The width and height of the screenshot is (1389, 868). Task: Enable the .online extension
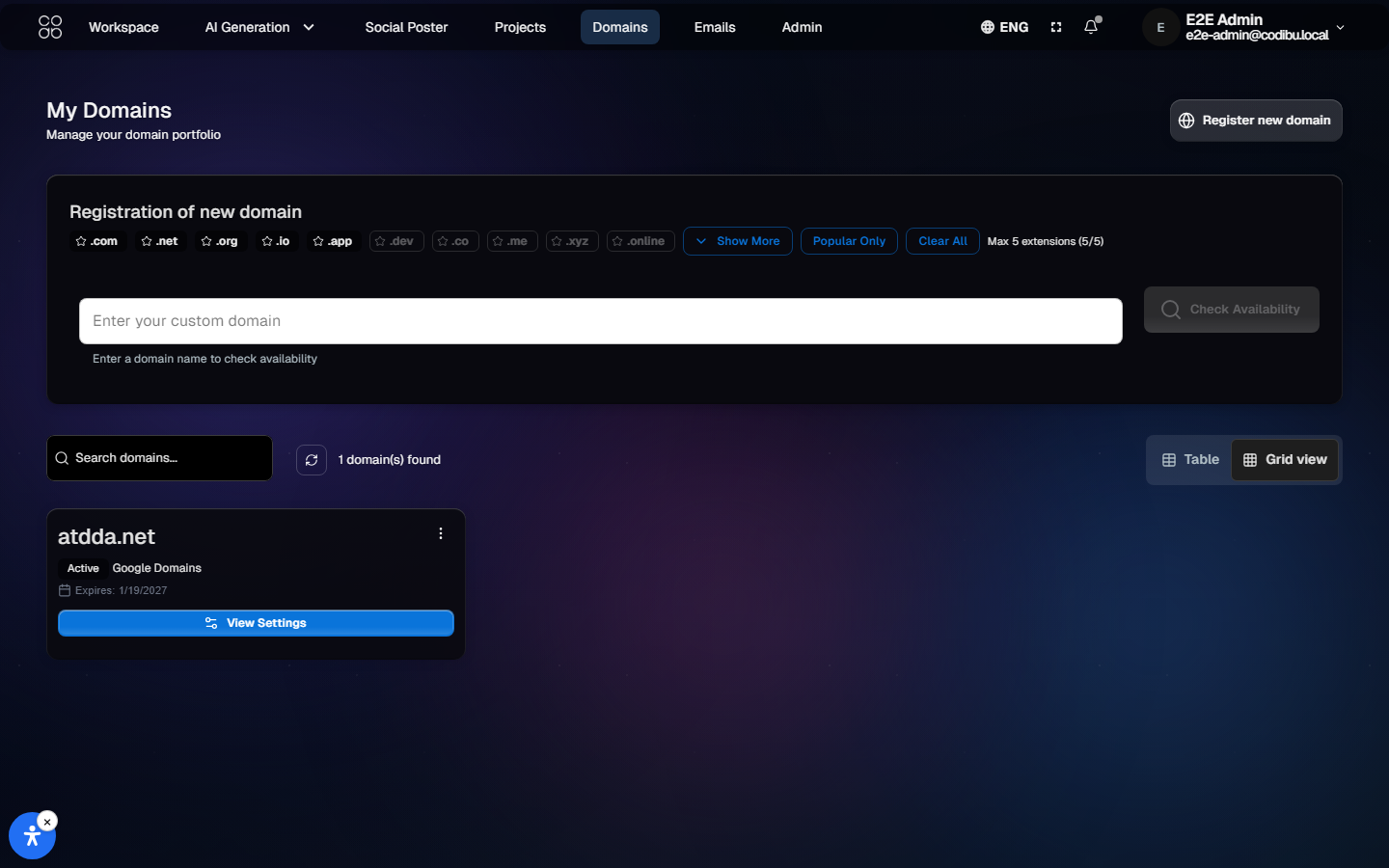click(x=640, y=241)
